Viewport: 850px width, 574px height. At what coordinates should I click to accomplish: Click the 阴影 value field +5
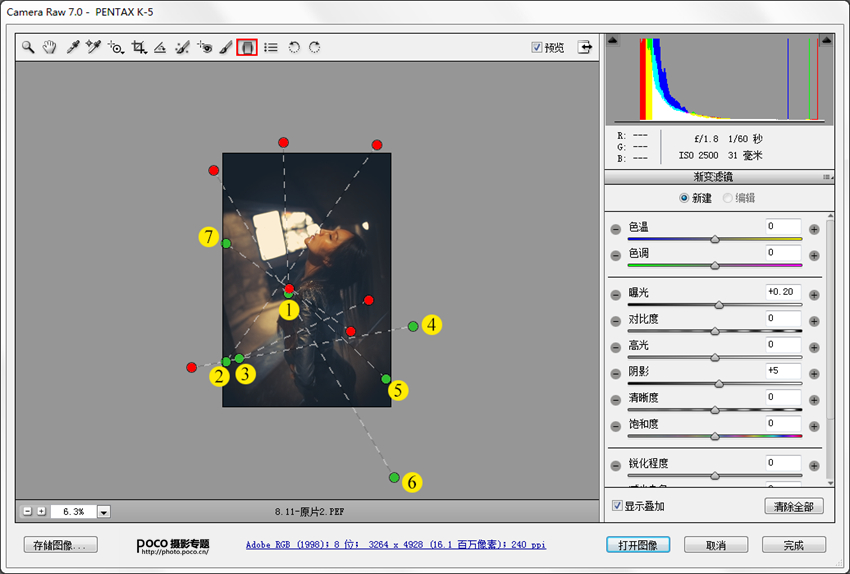[783, 371]
